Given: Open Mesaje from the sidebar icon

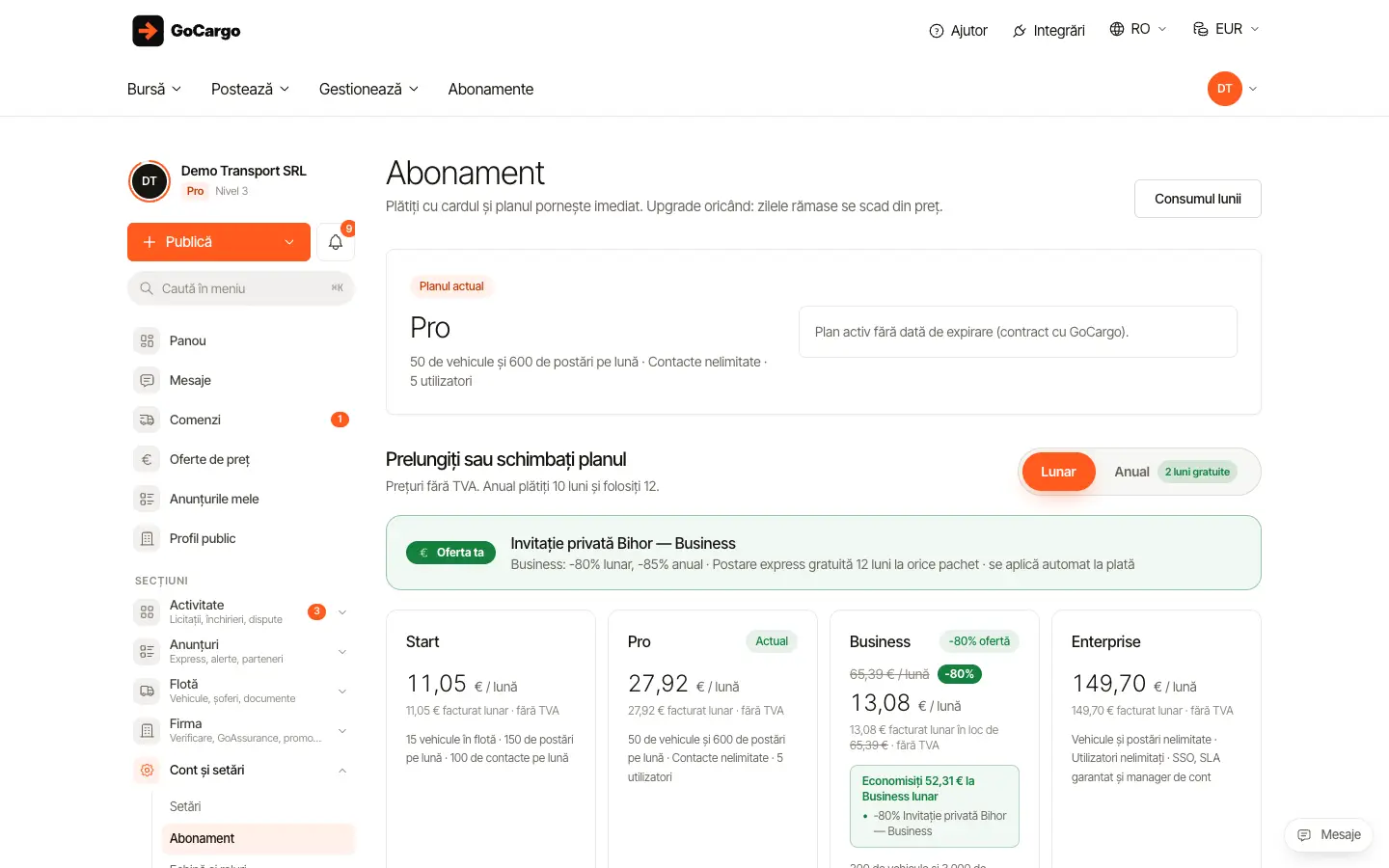Looking at the screenshot, I should pos(147,380).
